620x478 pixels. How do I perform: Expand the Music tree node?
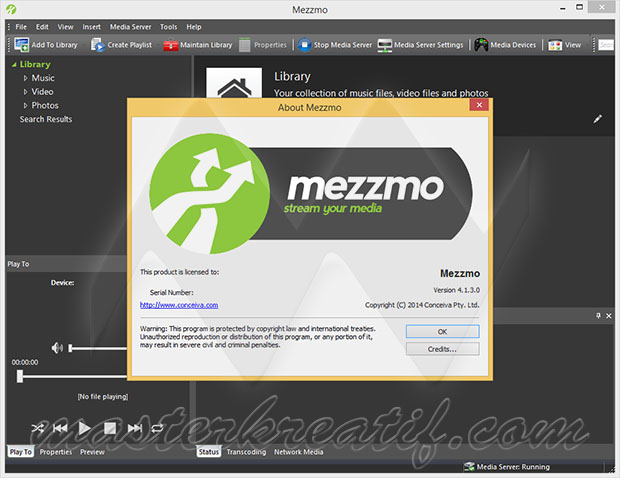(x=26, y=78)
